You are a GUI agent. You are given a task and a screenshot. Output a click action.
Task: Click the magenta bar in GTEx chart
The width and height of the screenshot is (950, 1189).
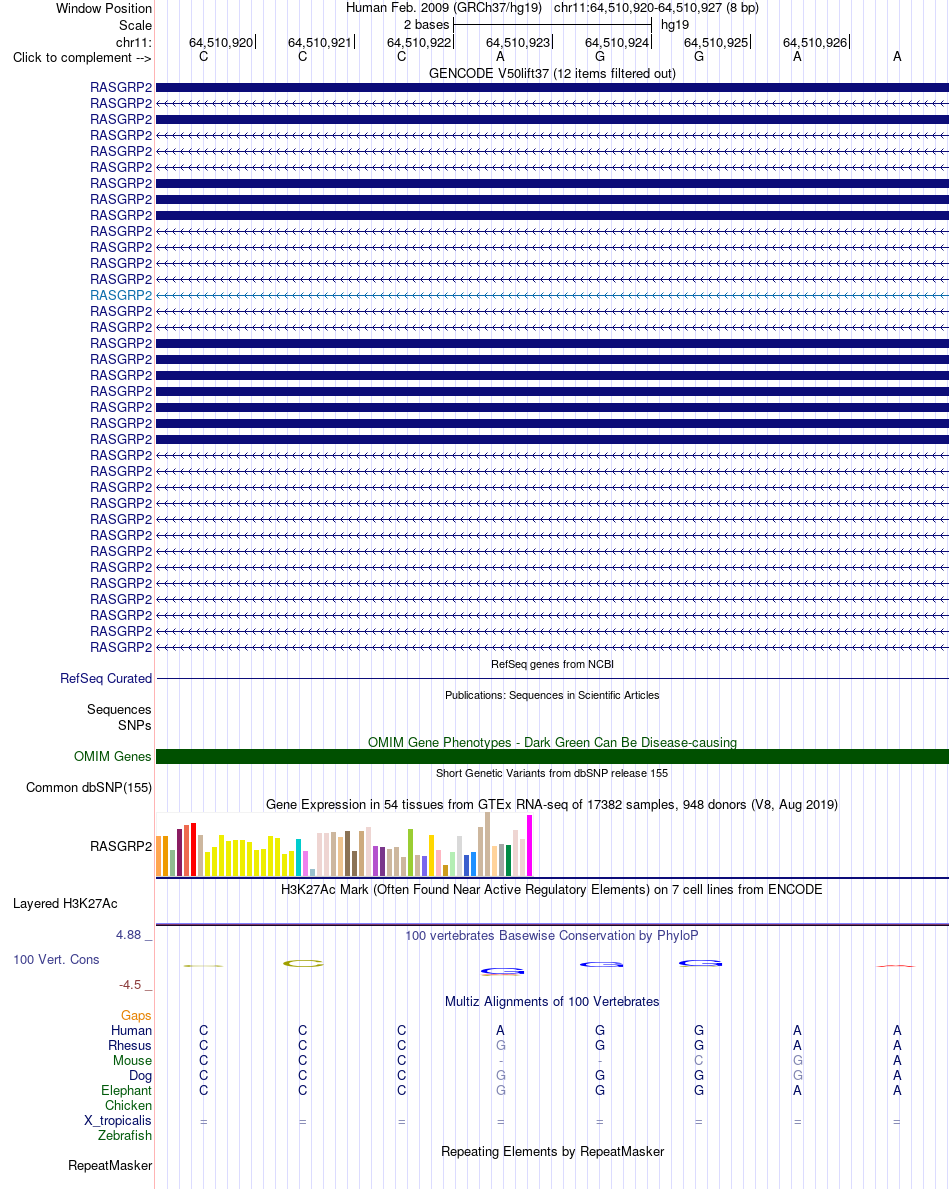(x=529, y=845)
